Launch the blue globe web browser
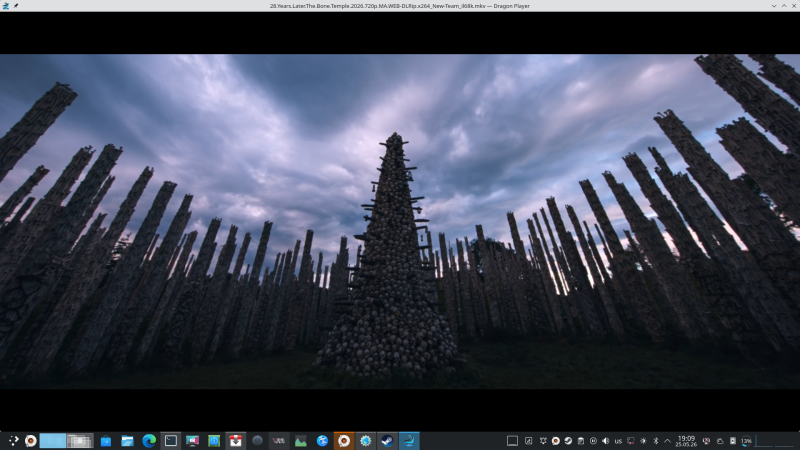The height and width of the screenshot is (450, 800). (322, 441)
